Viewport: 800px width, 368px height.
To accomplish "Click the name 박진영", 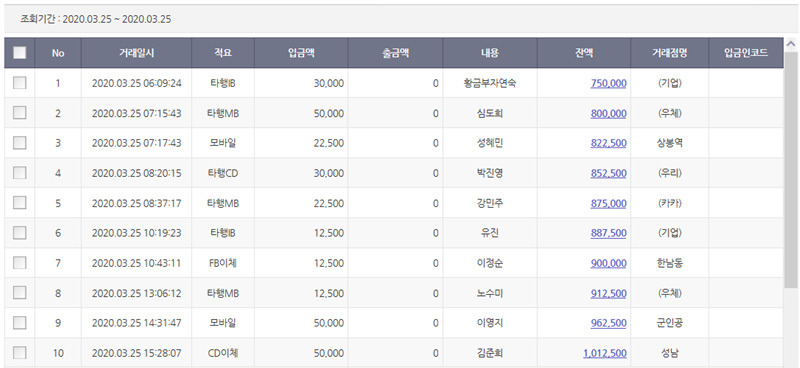I will 490,173.
